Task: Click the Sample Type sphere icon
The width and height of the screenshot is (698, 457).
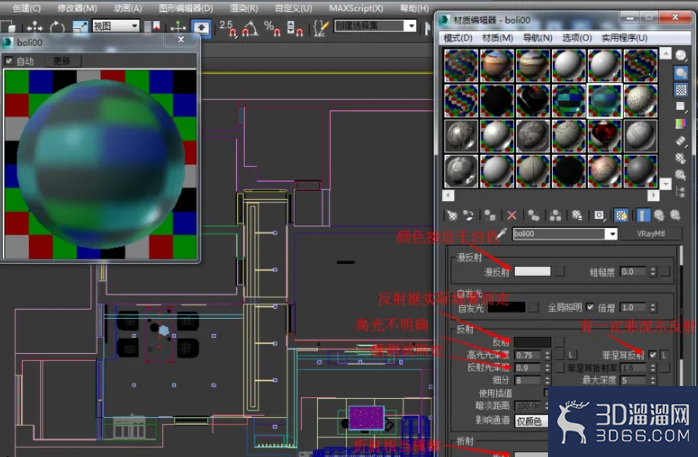Action: pyautogui.click(x=681, y=56)
